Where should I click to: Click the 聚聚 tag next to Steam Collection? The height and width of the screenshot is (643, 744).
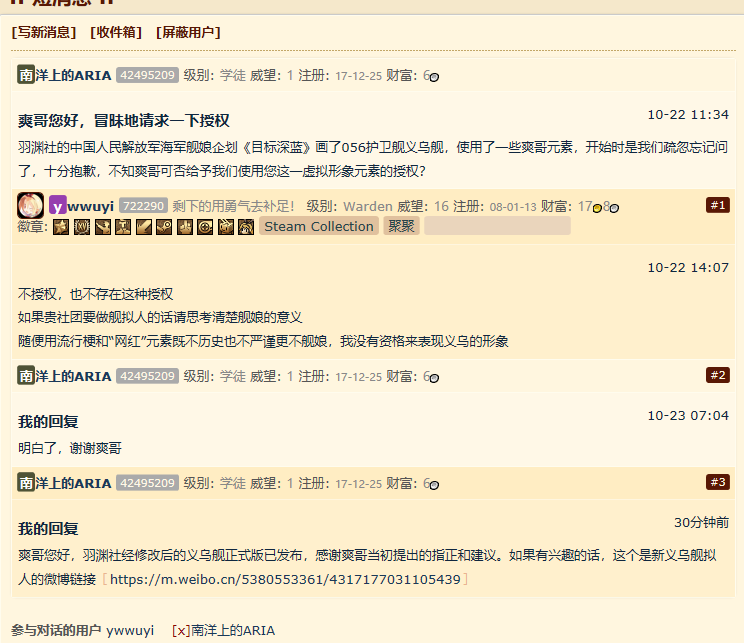401,227
